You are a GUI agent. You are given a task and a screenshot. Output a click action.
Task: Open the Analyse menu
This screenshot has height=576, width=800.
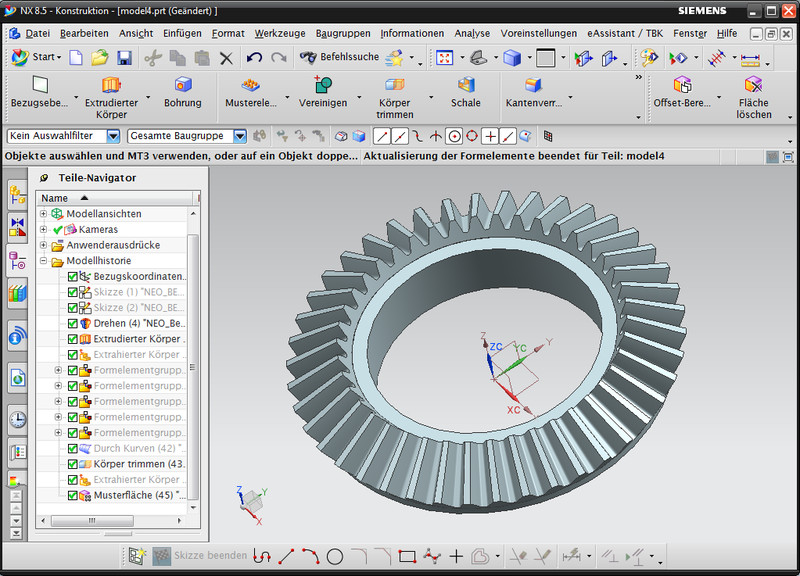pyautogui.click(x=472, y=33)
